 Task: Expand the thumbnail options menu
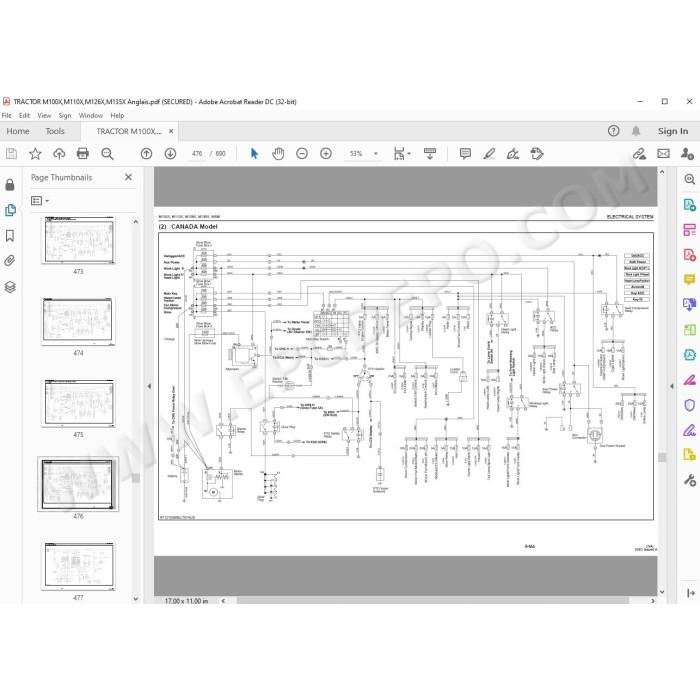(x=40, y=201)
